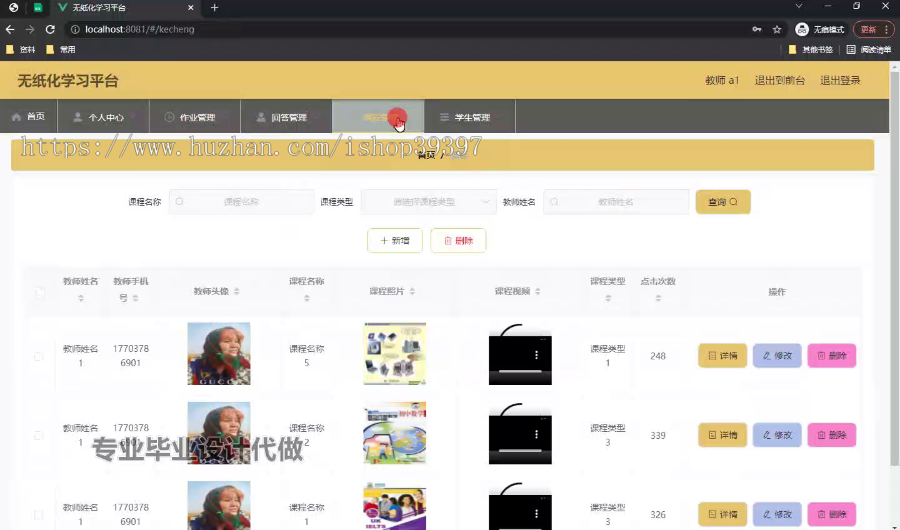
Task: Click 详情 button in row with 326 clicks
Action: [722, 514]
